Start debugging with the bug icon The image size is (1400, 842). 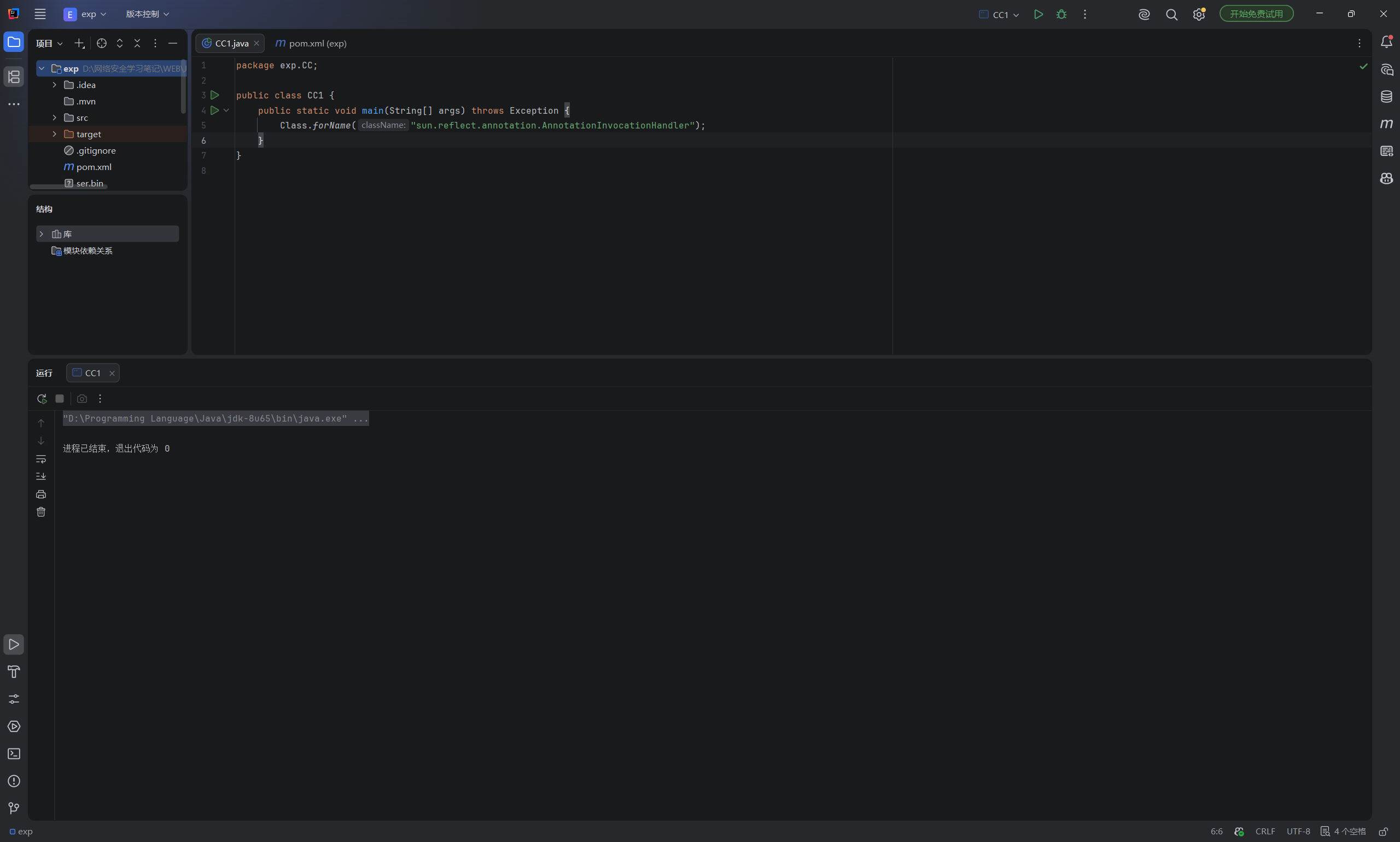1061,14
